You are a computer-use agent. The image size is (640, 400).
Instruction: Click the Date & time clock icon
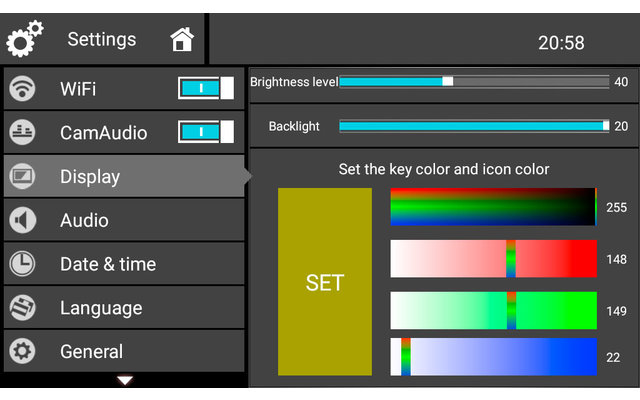[x=21, y=264]
